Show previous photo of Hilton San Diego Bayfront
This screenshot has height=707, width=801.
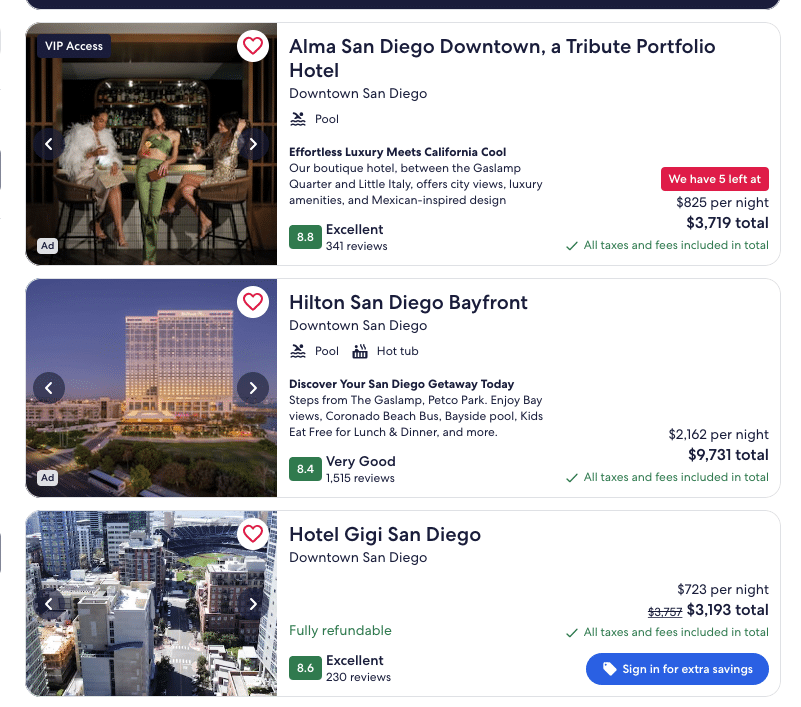pos(49,388)
